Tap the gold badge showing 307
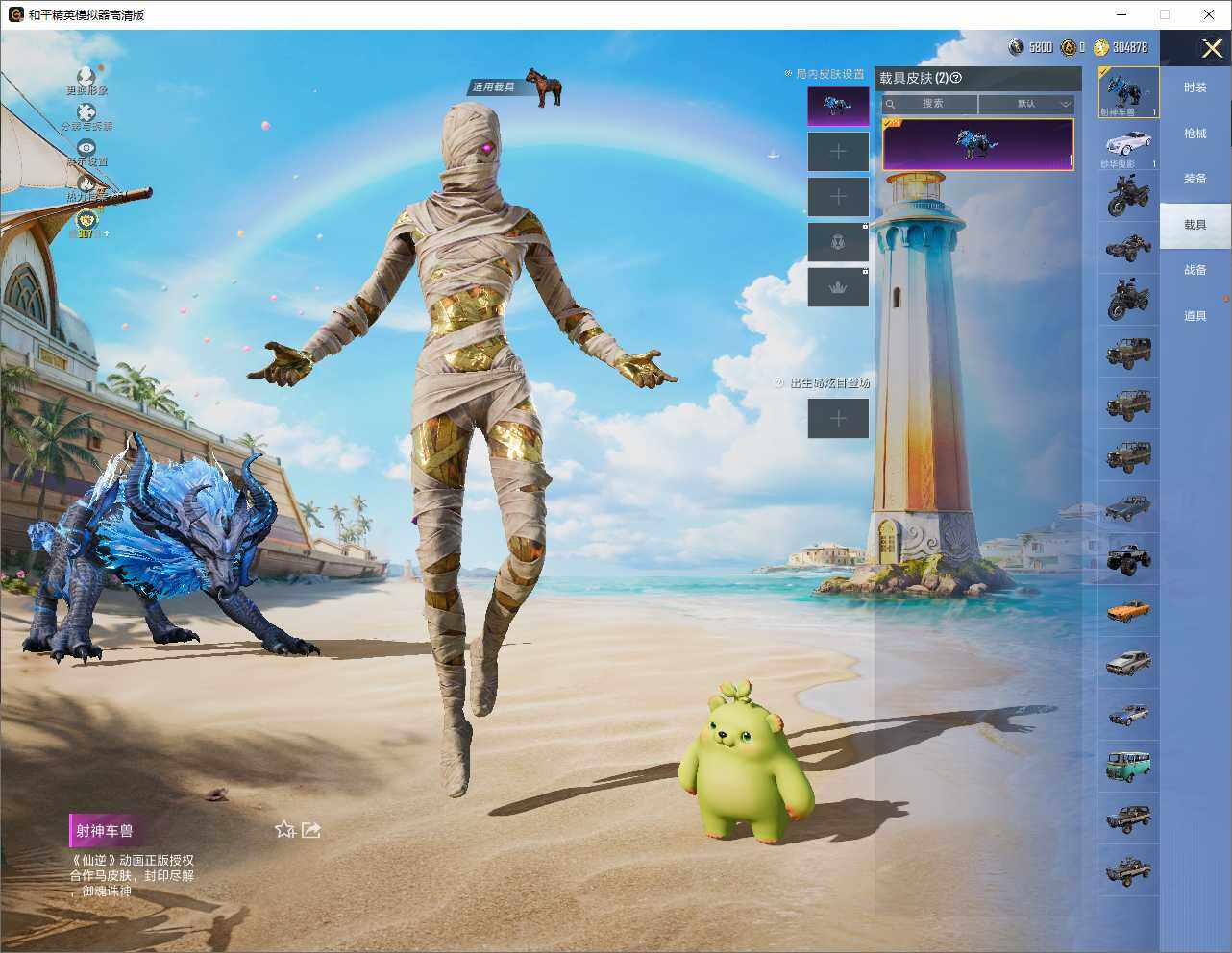 [x=86, y=223]
